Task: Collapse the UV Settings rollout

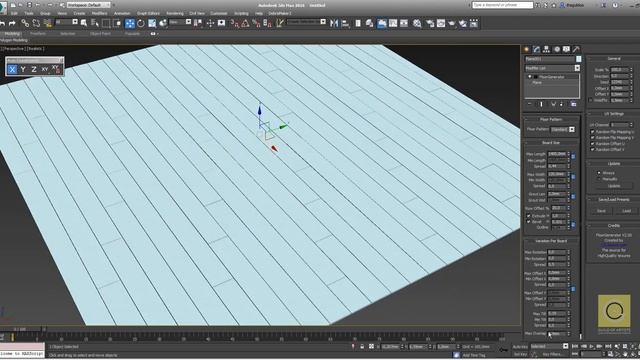Action: (613, 114)
